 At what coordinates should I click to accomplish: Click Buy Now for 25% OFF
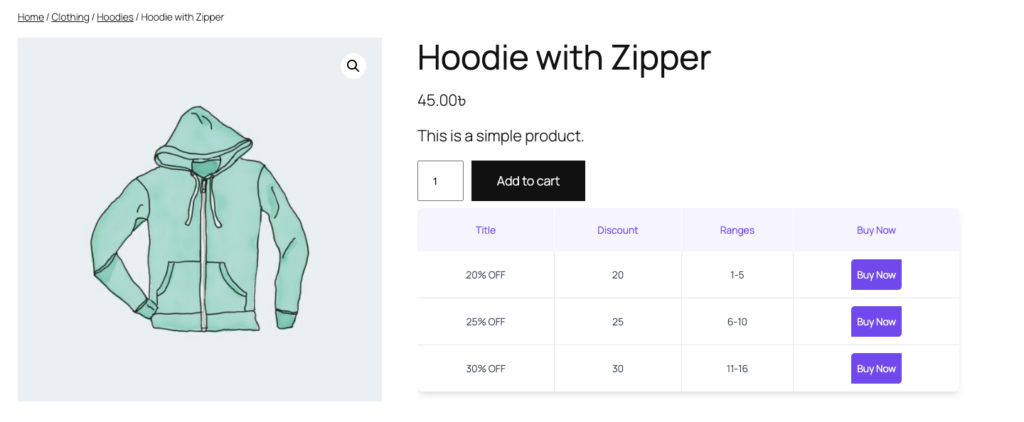[x=876, y=322]
